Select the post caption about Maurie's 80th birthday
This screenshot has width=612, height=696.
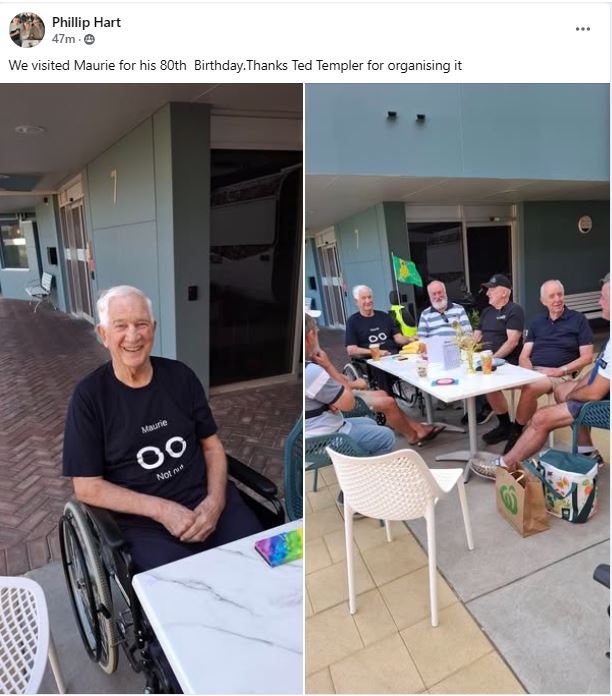(x=235, y=65)
